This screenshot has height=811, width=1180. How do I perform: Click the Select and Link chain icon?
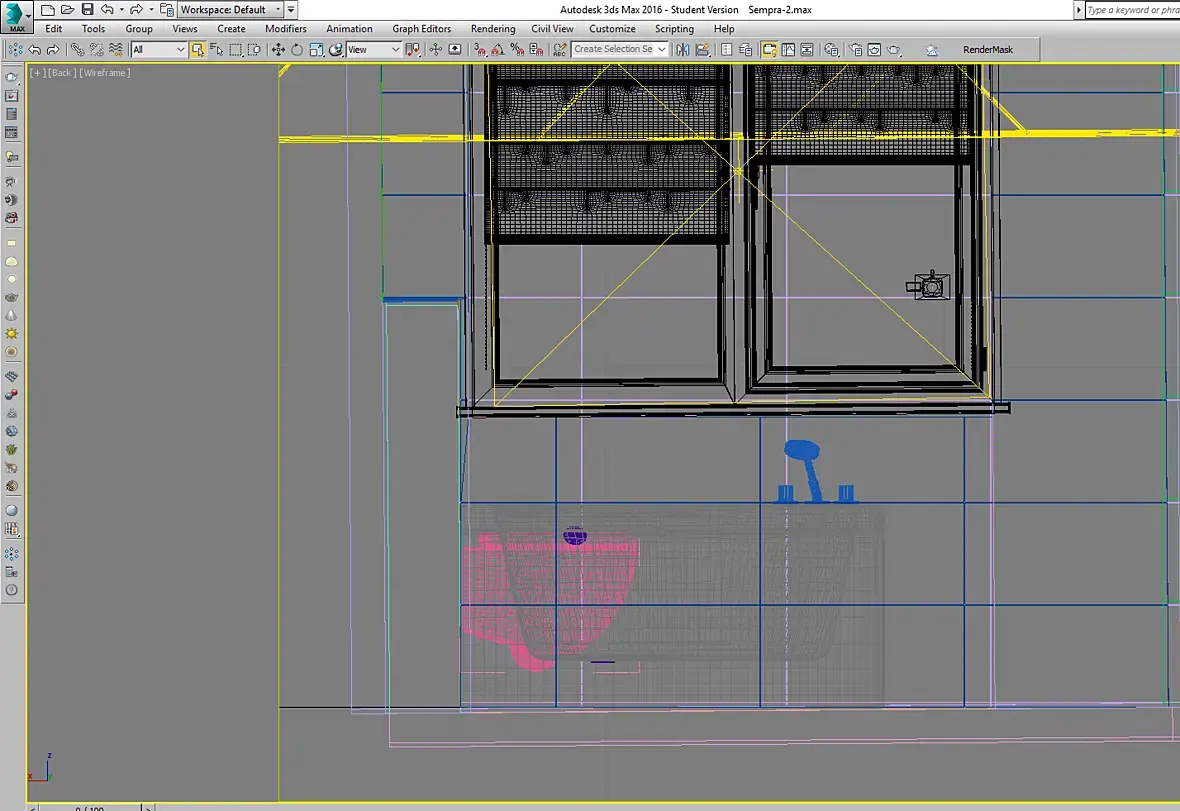[x=77, y=50]
